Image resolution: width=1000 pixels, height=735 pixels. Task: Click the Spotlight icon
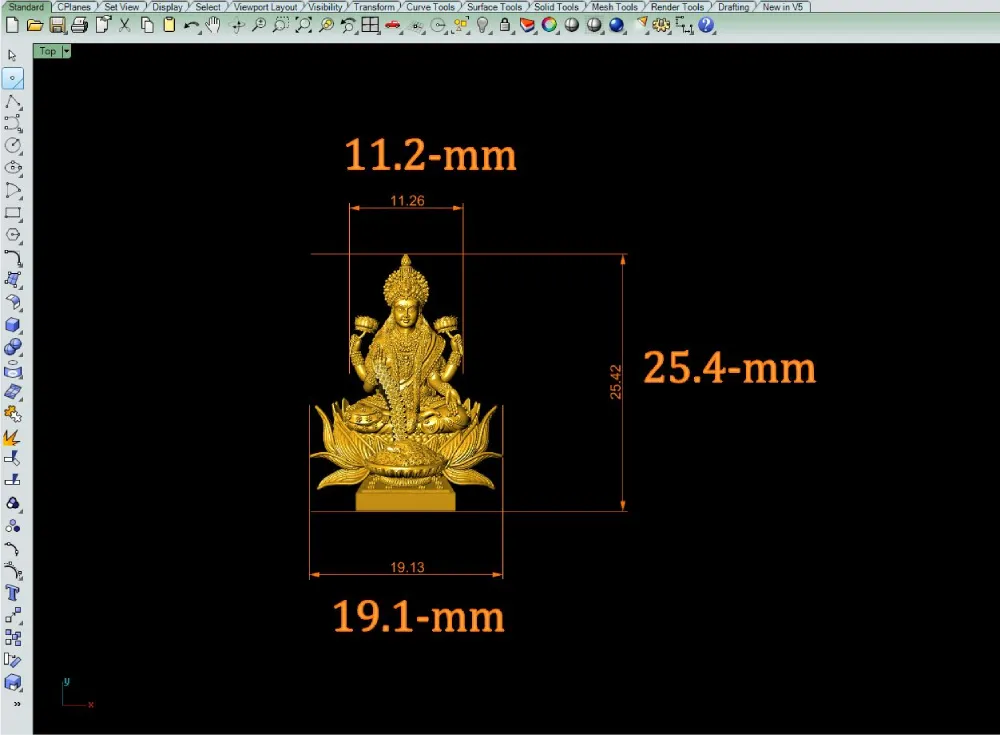pyautogui.click(x=642, y=26)
